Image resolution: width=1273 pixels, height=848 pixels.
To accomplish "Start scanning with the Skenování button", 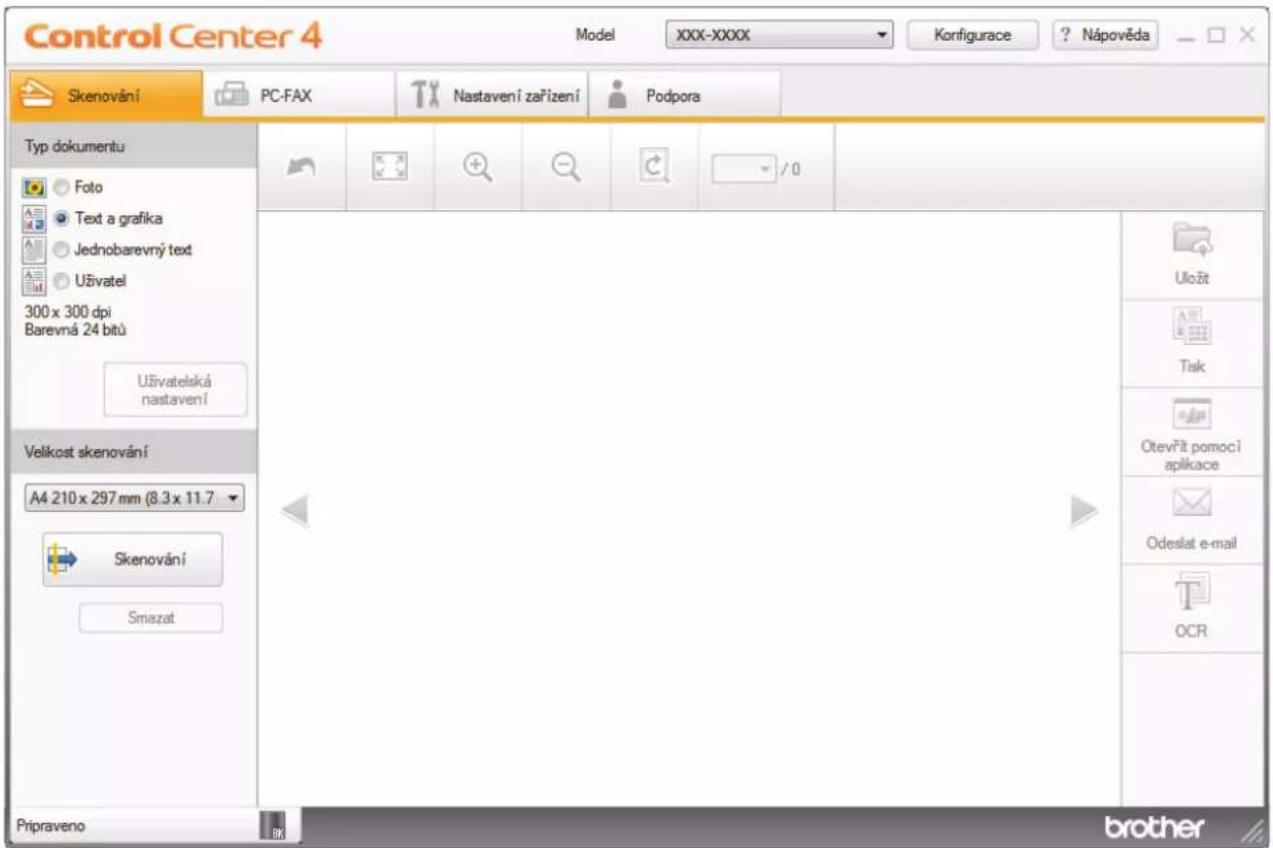I will [x=132, y=559].
